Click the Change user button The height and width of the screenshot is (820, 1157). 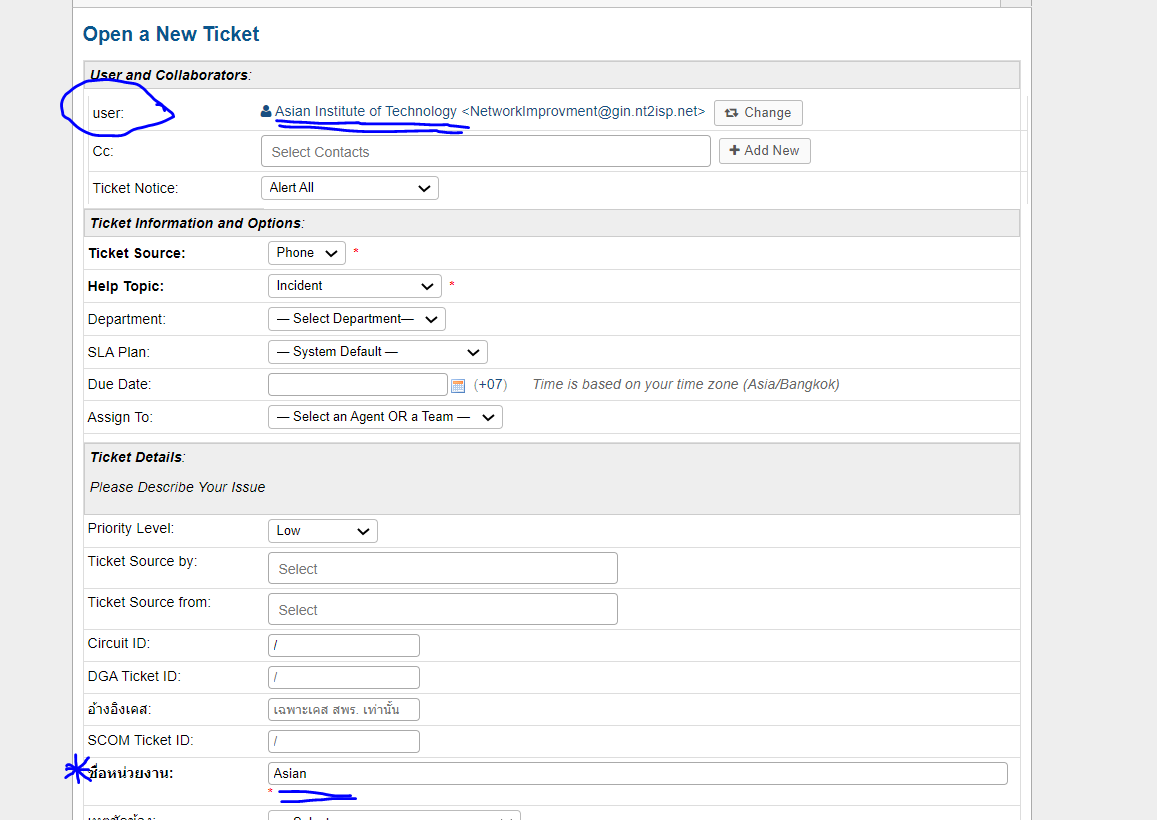(758, 113)
